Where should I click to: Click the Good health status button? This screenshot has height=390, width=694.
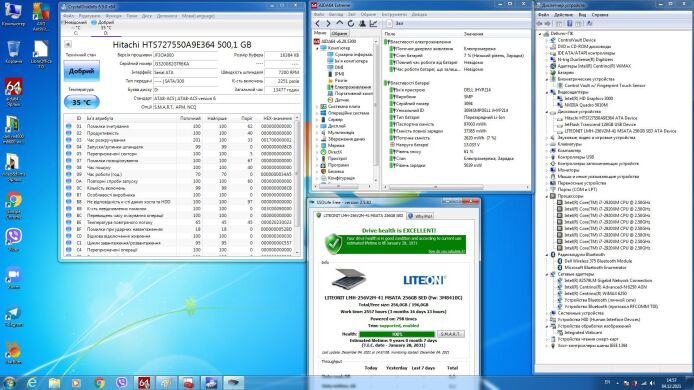pos(81,71)
